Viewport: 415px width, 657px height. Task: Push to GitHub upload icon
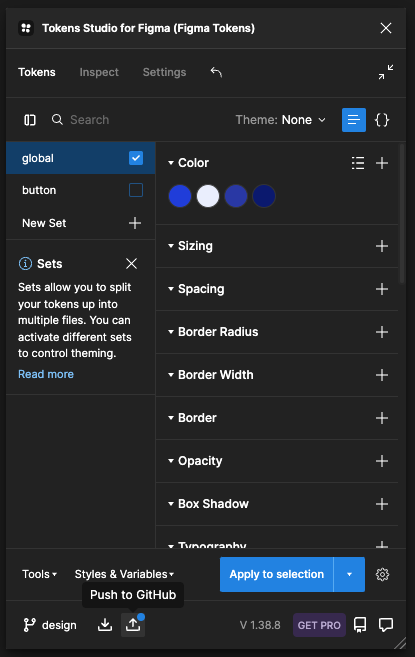[x=133, y=625]
